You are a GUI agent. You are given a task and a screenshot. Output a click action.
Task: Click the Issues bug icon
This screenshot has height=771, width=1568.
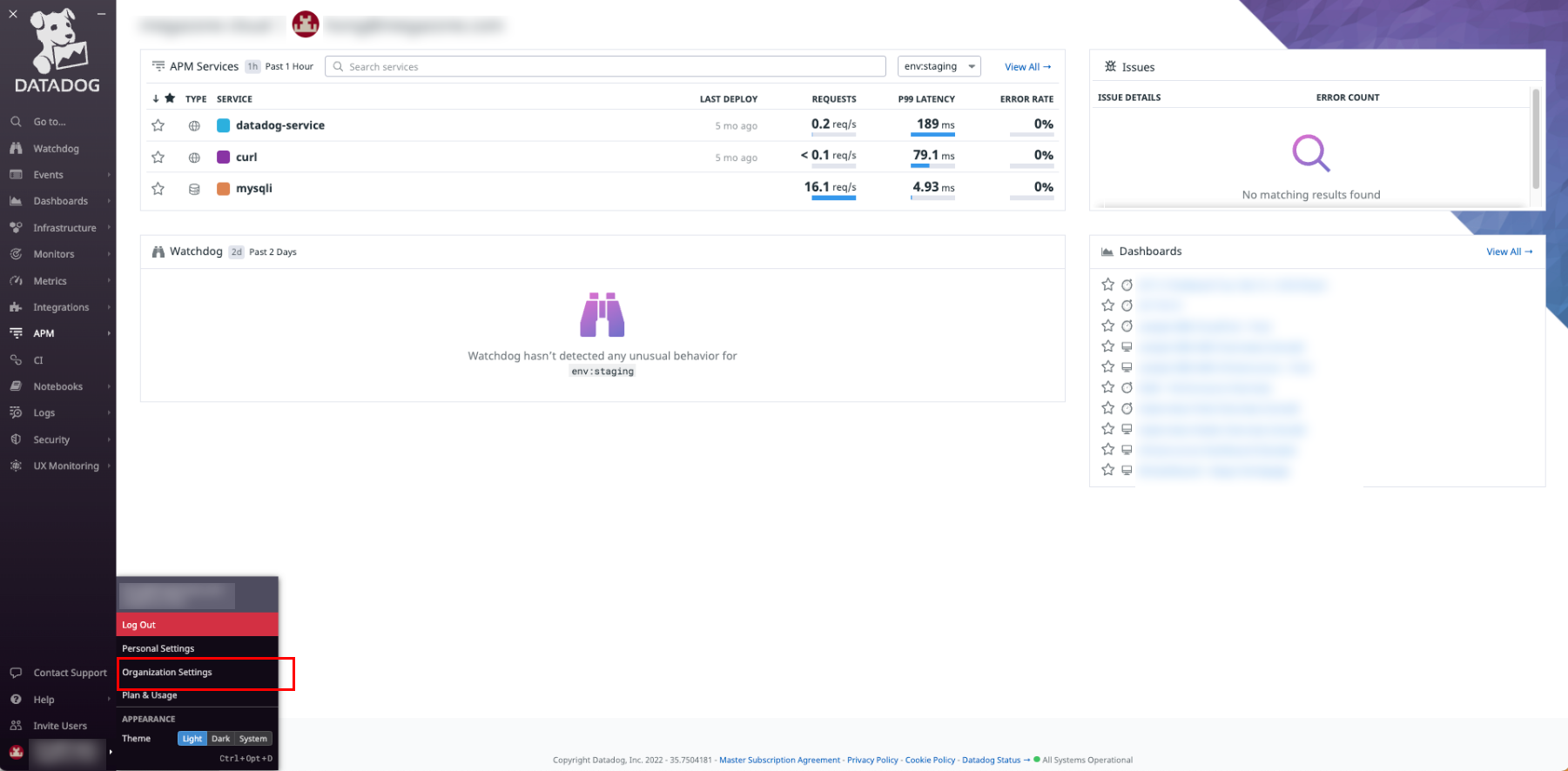[x=1110, y=66]
